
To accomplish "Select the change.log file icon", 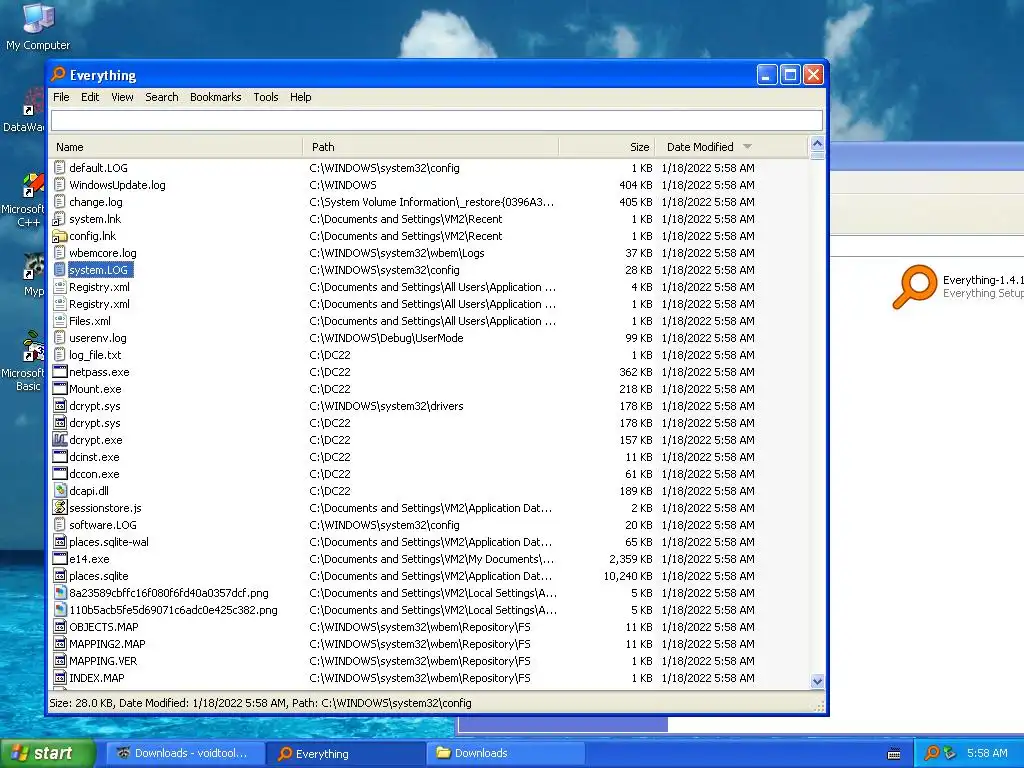I will 59,202.
